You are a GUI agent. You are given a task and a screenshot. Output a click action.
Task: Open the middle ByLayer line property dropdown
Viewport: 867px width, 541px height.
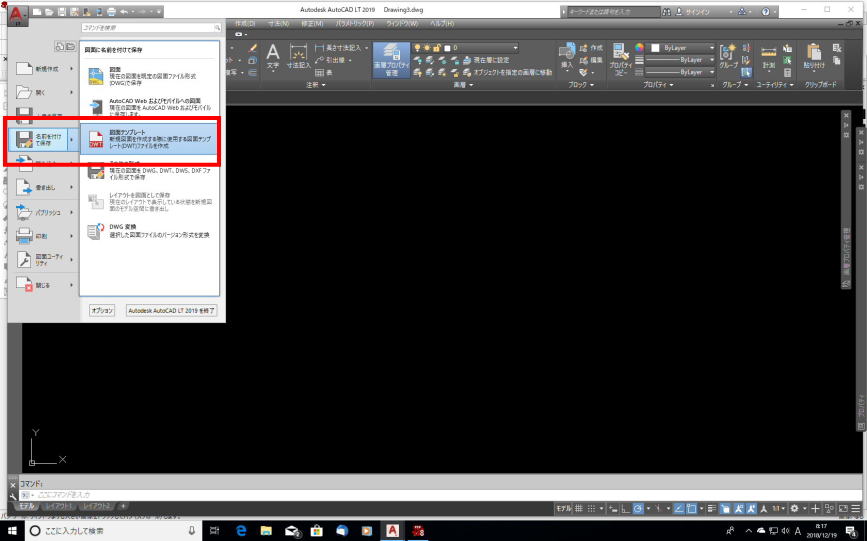point(681,60)
